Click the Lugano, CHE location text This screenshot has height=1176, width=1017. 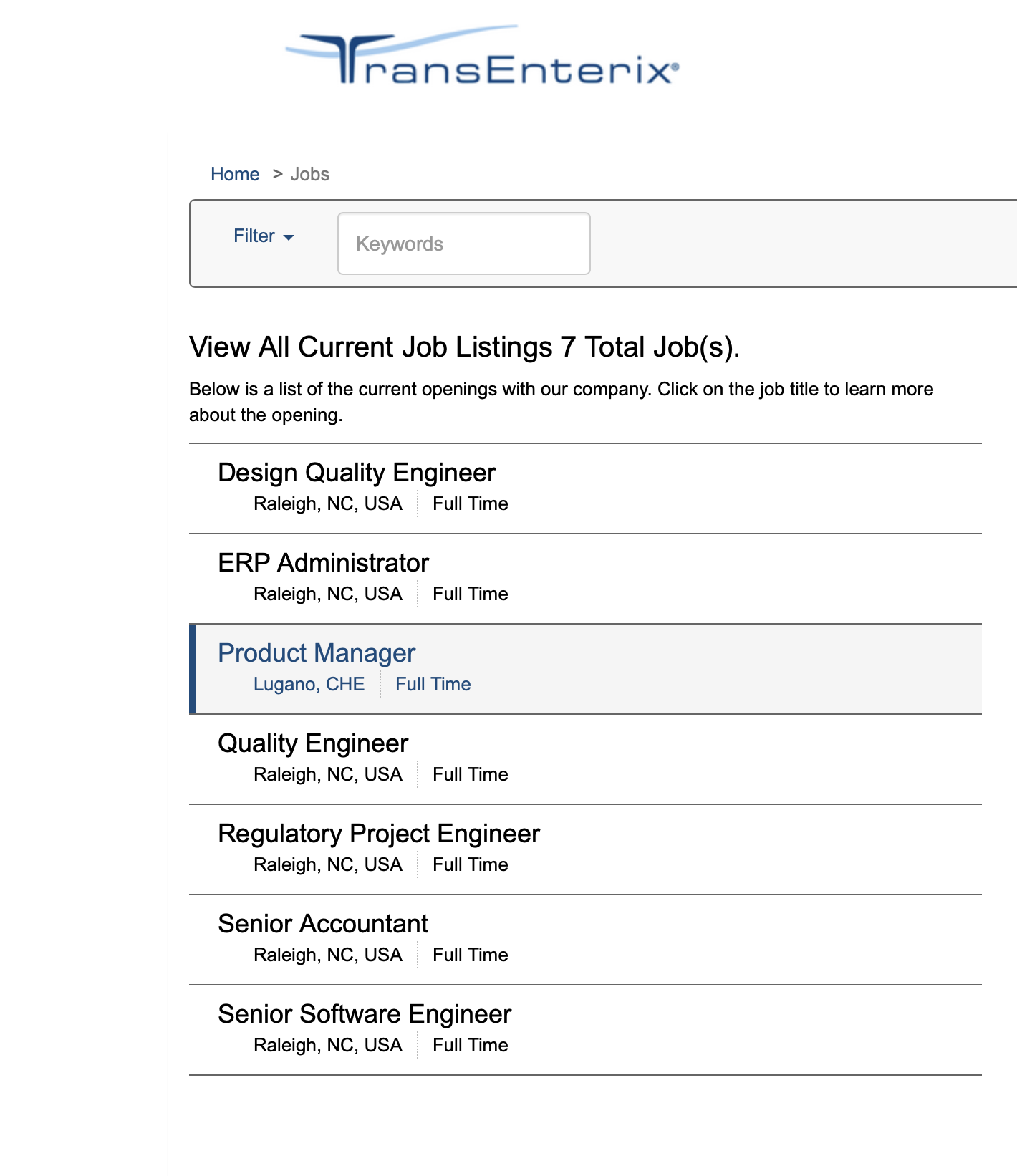click(309, 684)
